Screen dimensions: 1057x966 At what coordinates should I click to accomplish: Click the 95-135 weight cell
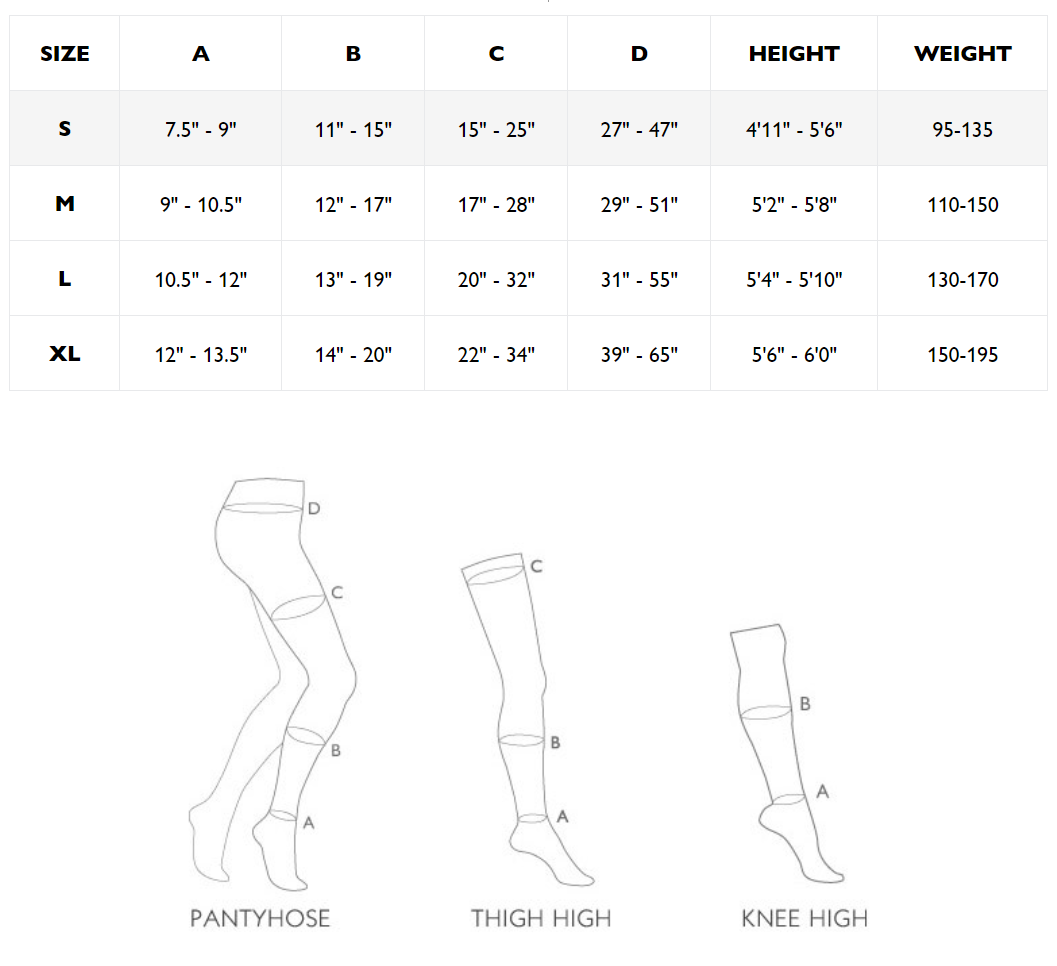[x=963, y=129]
